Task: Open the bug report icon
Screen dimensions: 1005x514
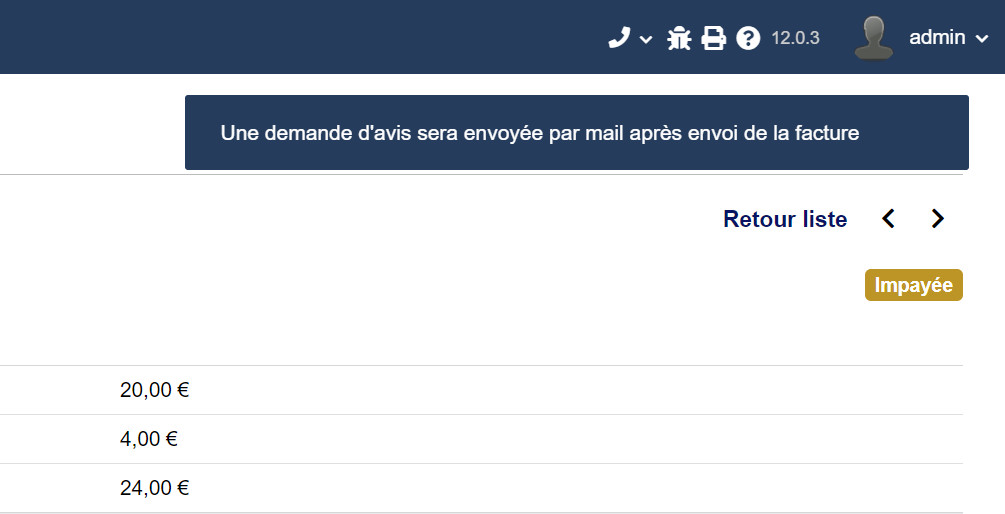Action: pyautogui.click(x=679, y=38)
